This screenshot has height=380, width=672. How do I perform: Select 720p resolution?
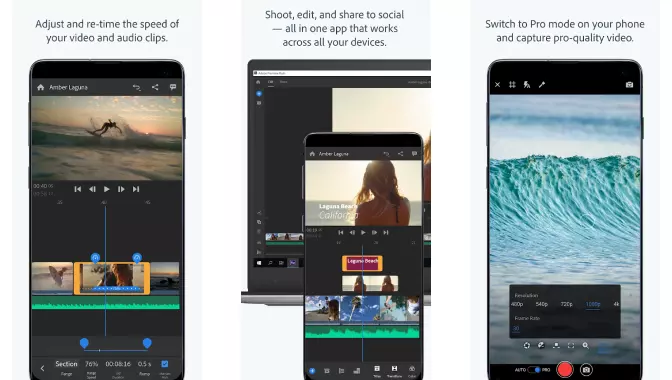coord(567,304)
